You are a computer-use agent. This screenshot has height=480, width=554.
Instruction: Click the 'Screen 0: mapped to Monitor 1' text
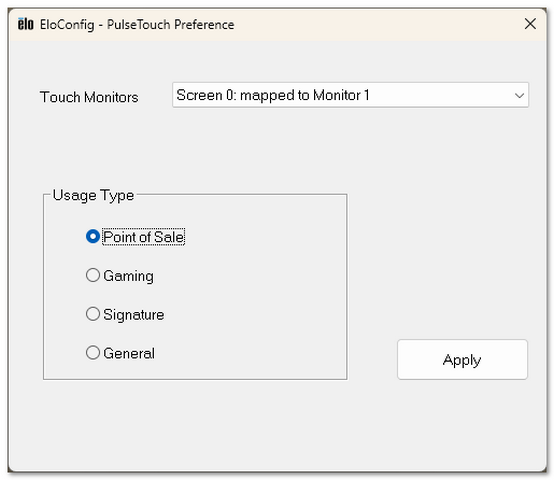click(273, 95)
